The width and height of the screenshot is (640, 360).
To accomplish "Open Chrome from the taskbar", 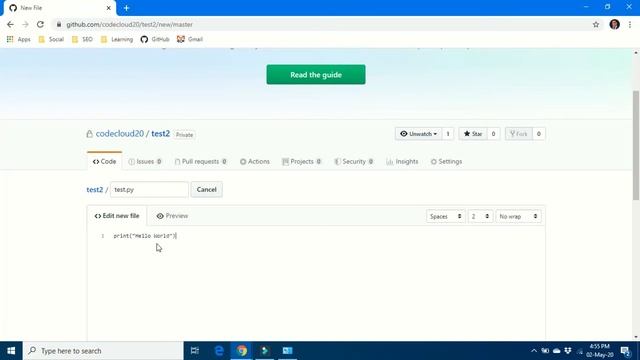I will point(242,351).
